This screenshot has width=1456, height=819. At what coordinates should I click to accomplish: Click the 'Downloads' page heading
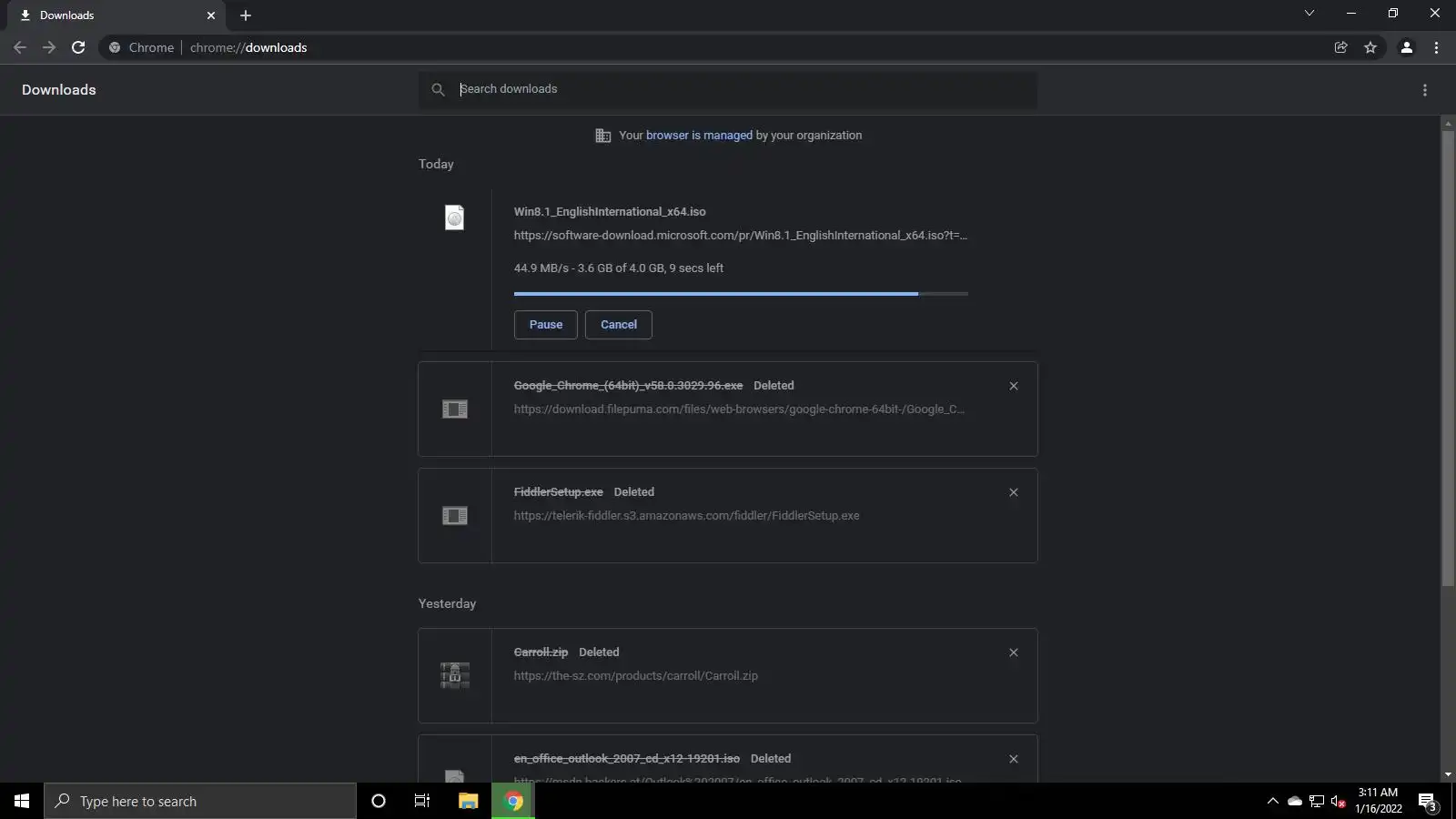[x=59, y=90]
